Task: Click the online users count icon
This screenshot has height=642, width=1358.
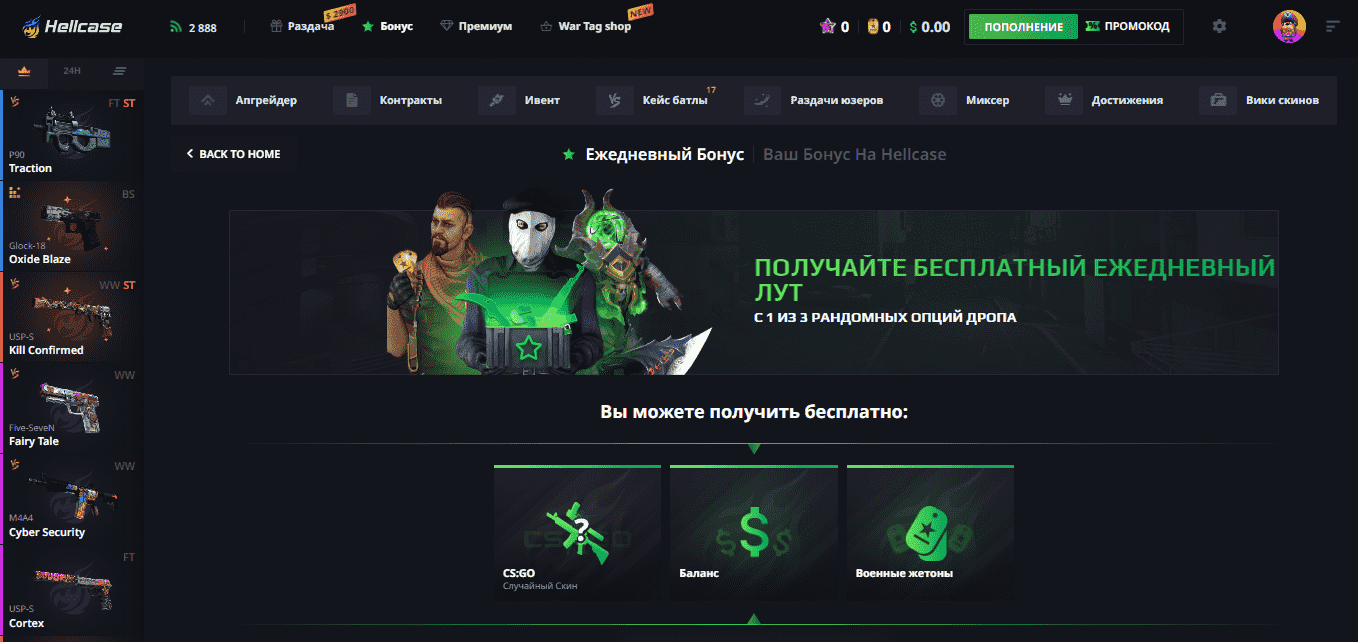Action: coord(176,27)
